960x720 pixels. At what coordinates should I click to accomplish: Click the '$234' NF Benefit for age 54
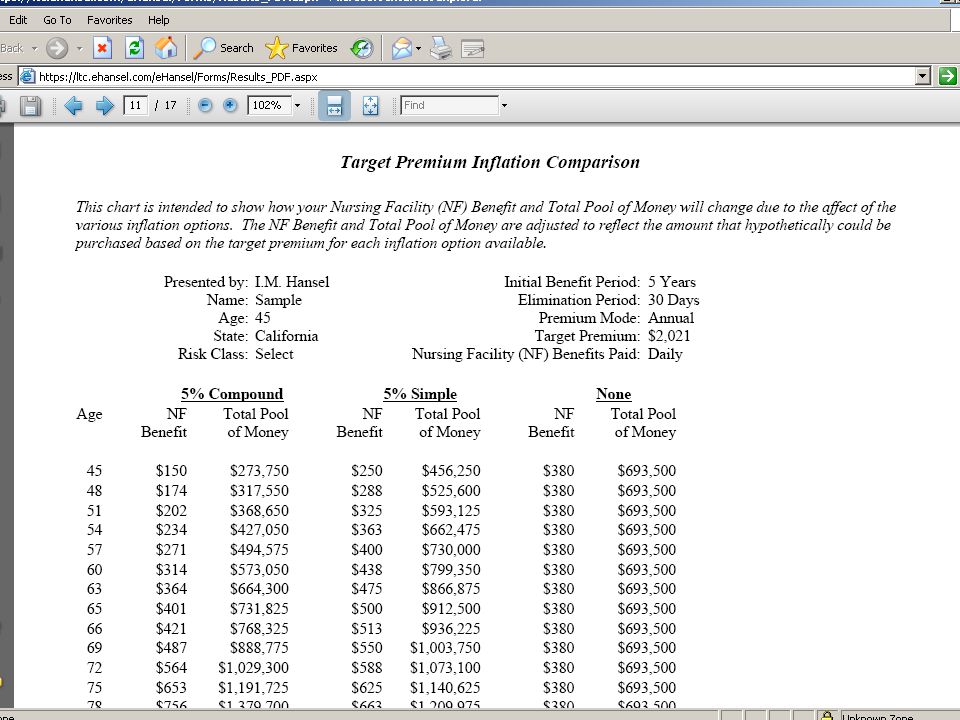[171, 530]
